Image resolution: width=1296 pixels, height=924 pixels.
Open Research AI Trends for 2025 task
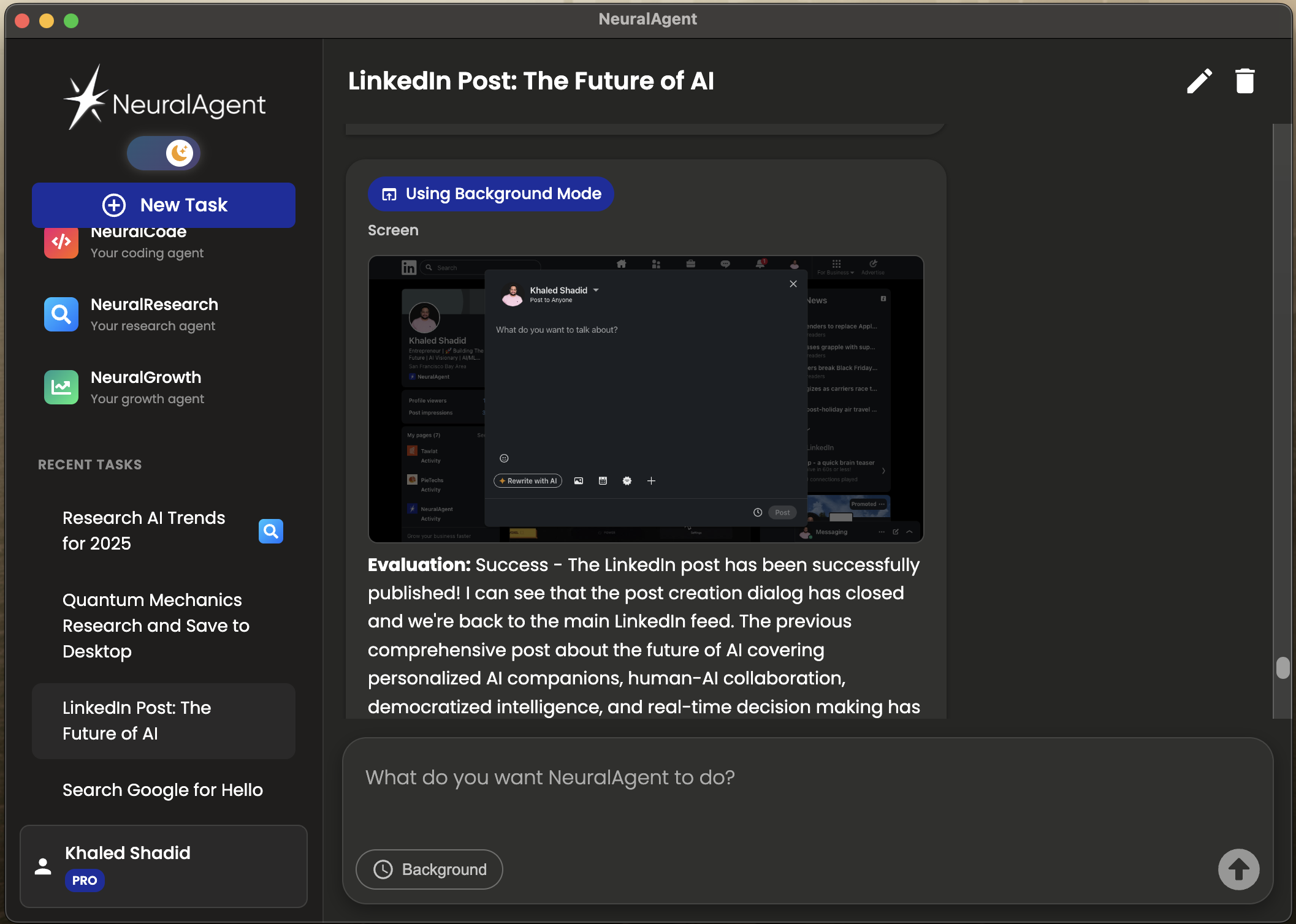pos(144,531)
